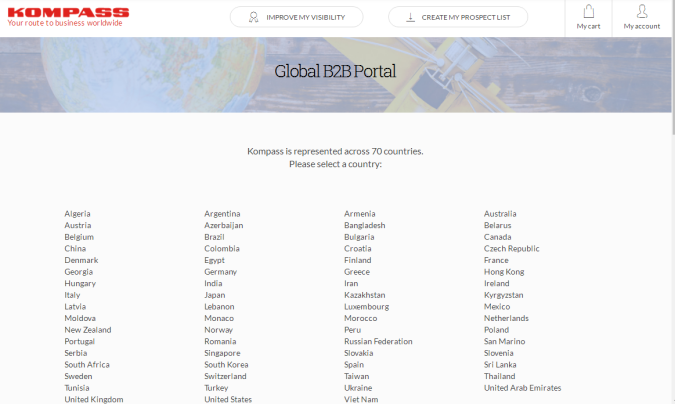This screenshot has height=404, width=675.
Task: Open the My account user icon
Action: click(x=642, y=13)
